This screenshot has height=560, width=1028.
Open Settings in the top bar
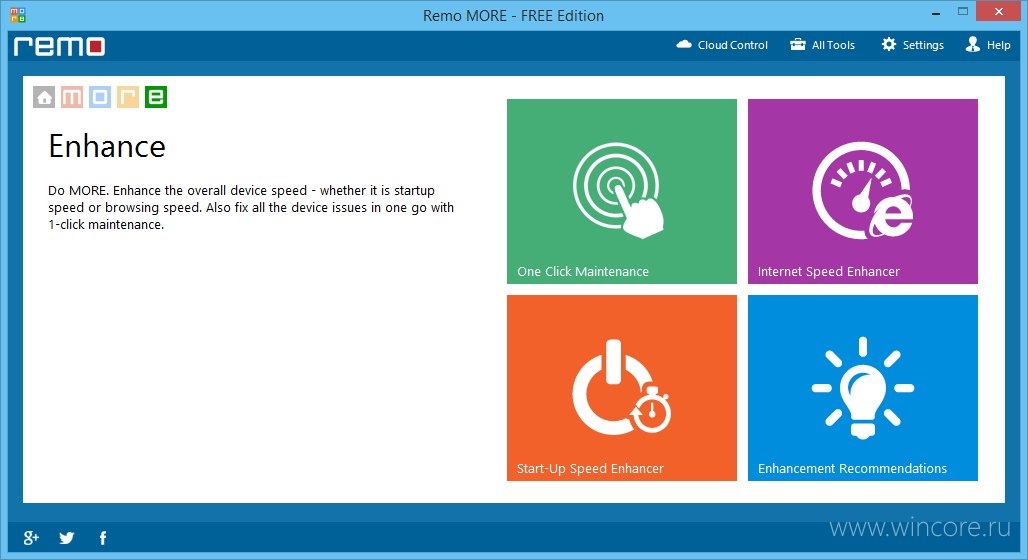point(913,45)
